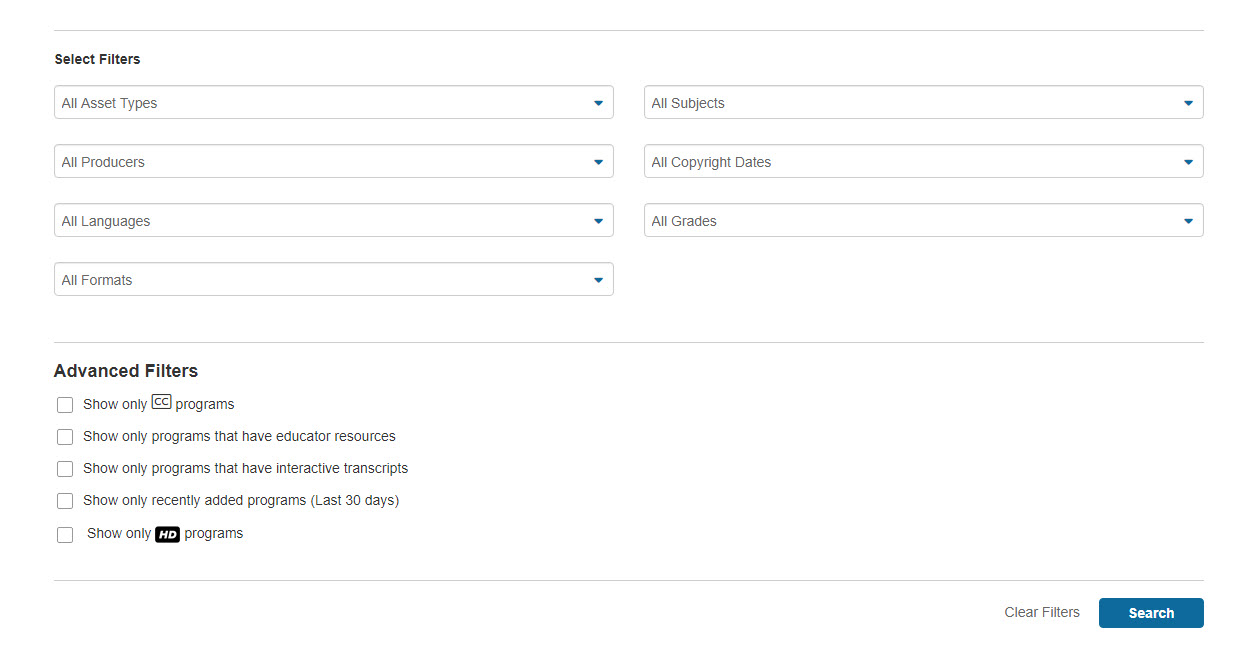Click the Clear Filters link
1237x665 pixels.
pyautogui.click(x=1042, y=612)
